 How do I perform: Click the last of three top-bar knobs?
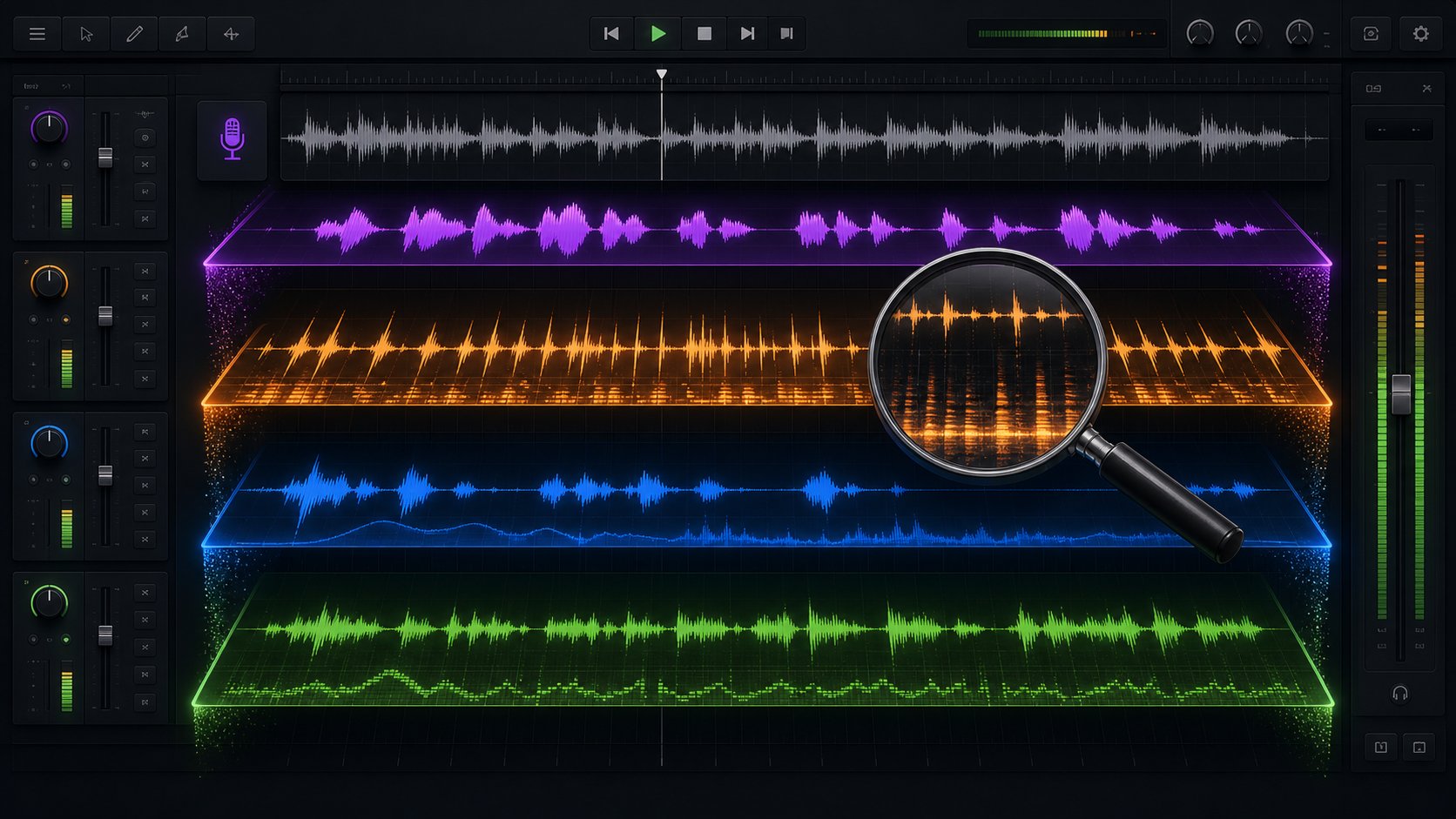(x=1299, y=33)
